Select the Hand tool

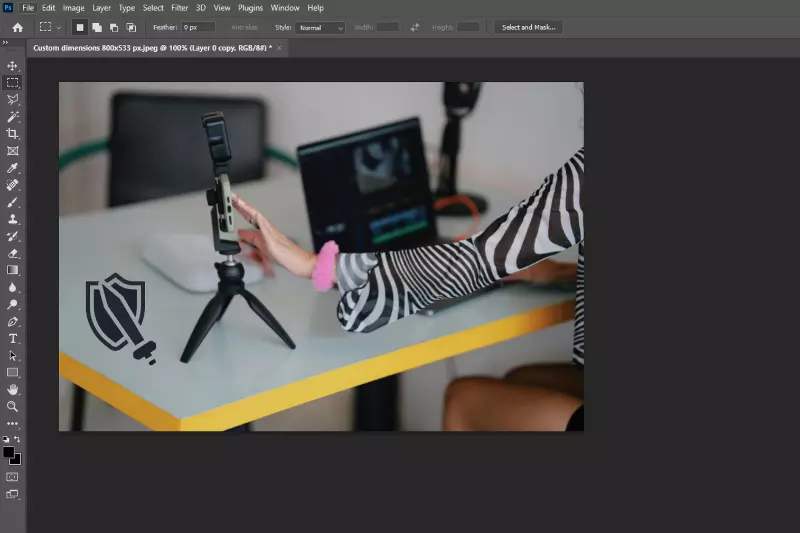12,390
